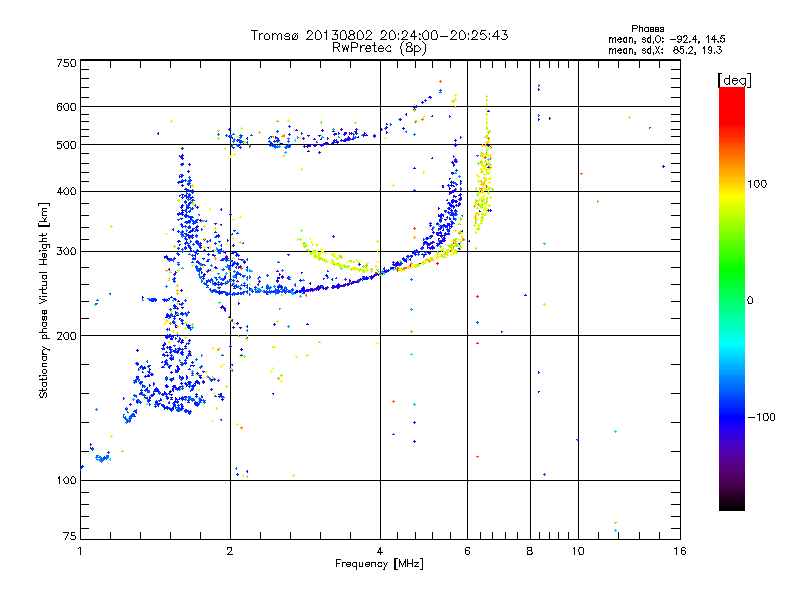
Task: Click the y-axis tick label "600"
Action: point(66,107)
